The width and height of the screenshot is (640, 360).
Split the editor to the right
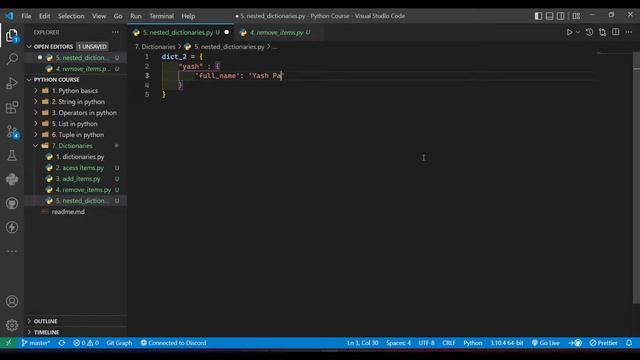616,32
